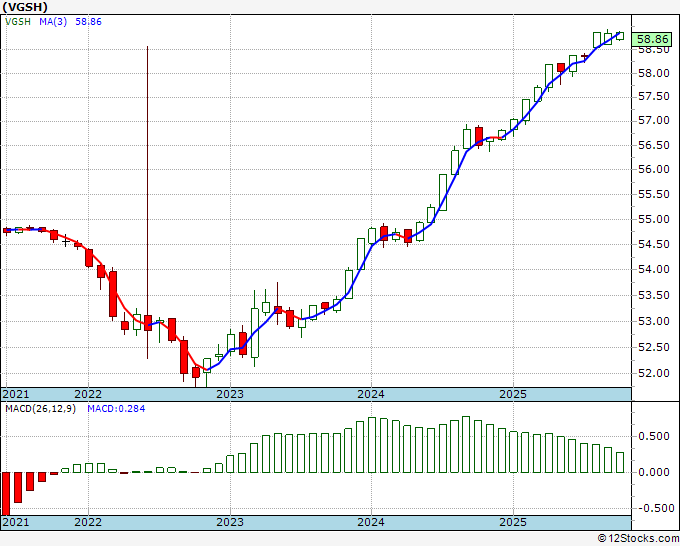Select 2025 on the MACD panel timeline
The height and width of the screenshot is (546, 680).
pos(513,522)
